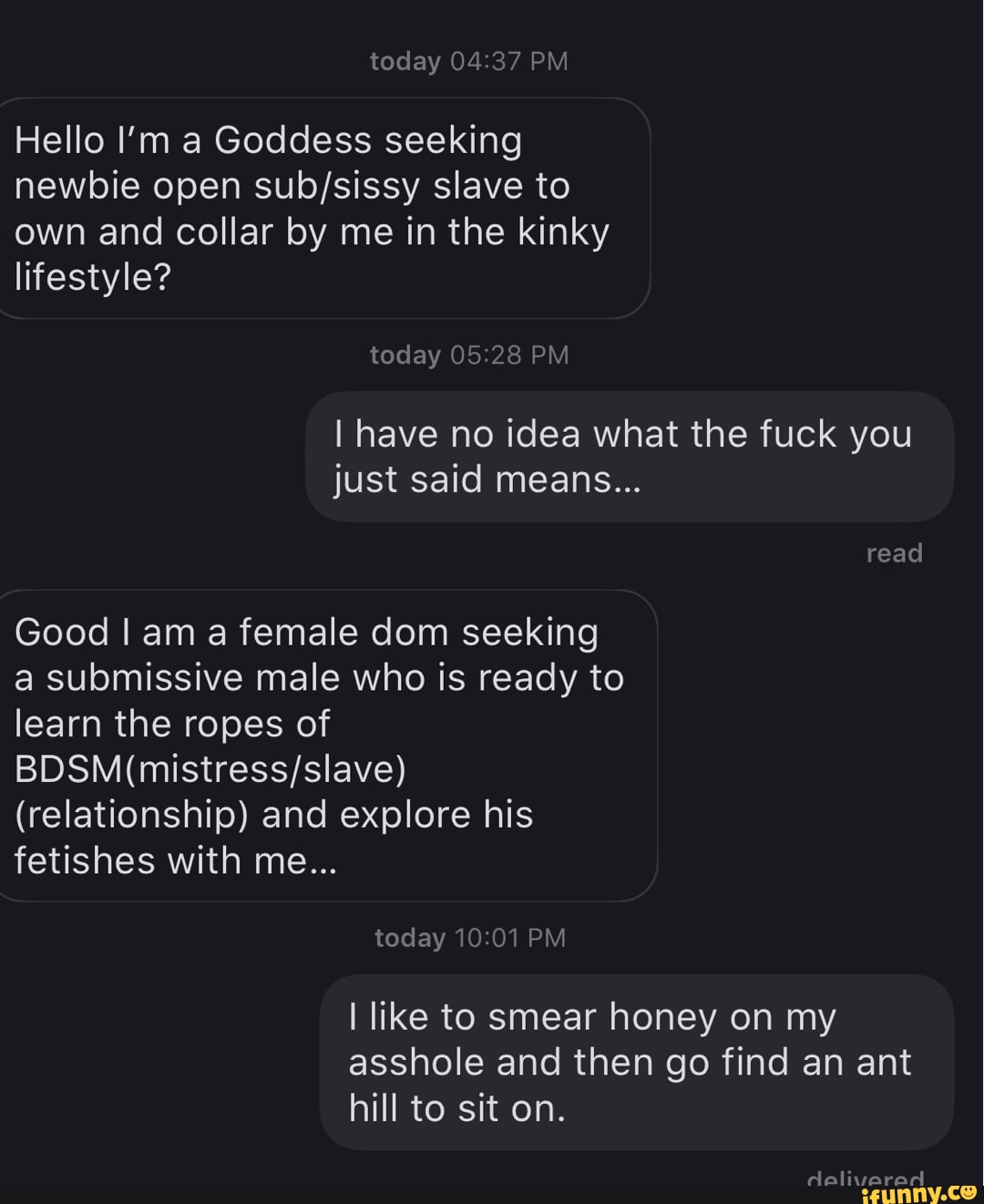Tap the 'Good I am a female dom' message

coord(328,746)
